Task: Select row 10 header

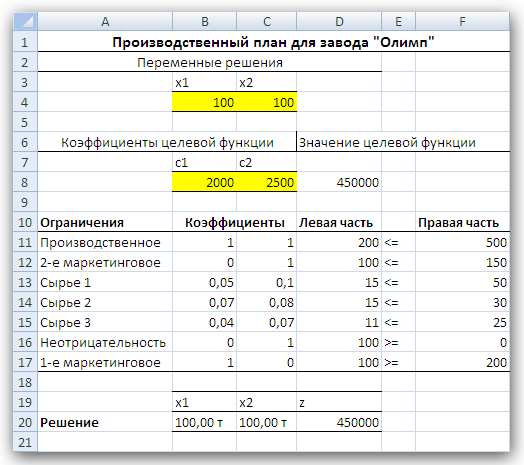Action: point(25,222)
